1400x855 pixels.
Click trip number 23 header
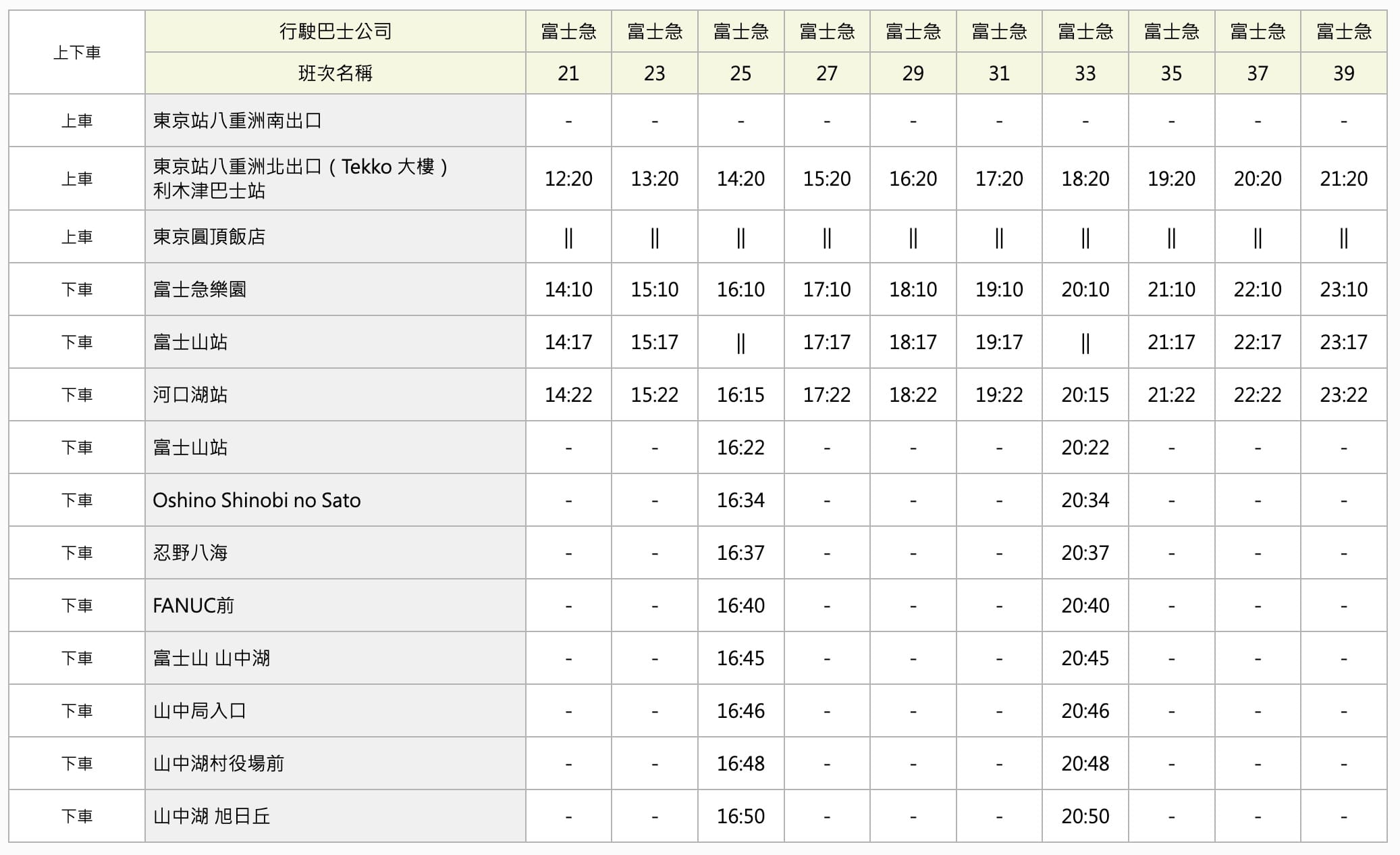(x=655, y=73)
